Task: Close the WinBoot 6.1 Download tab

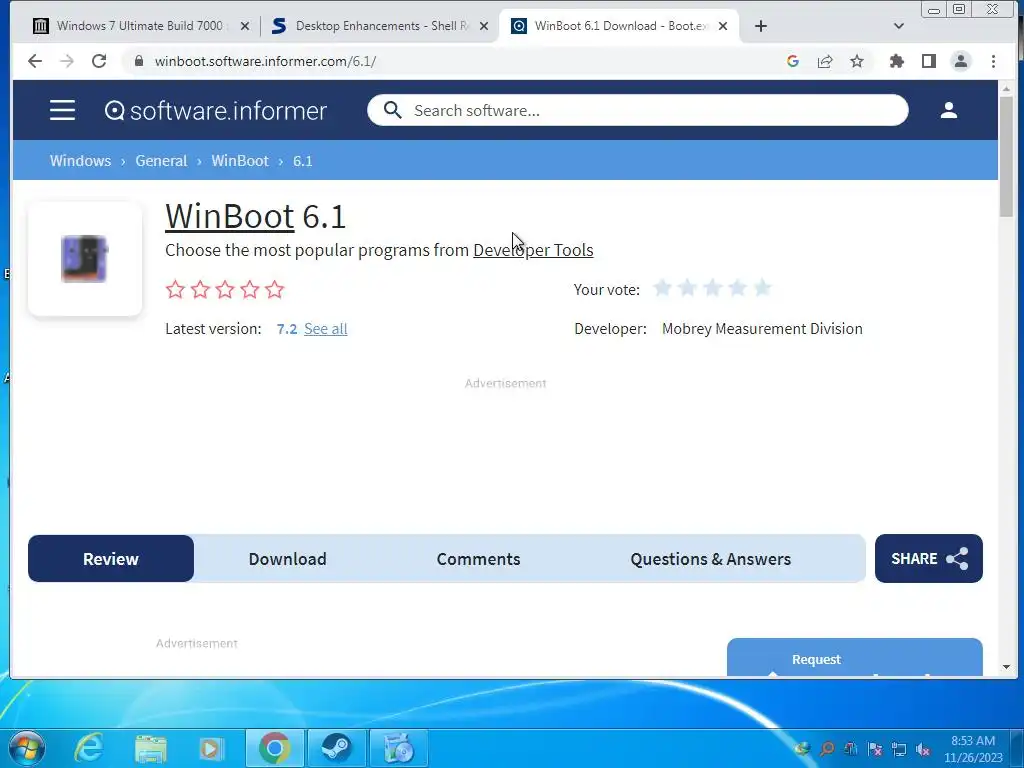Action: point(723,26)
